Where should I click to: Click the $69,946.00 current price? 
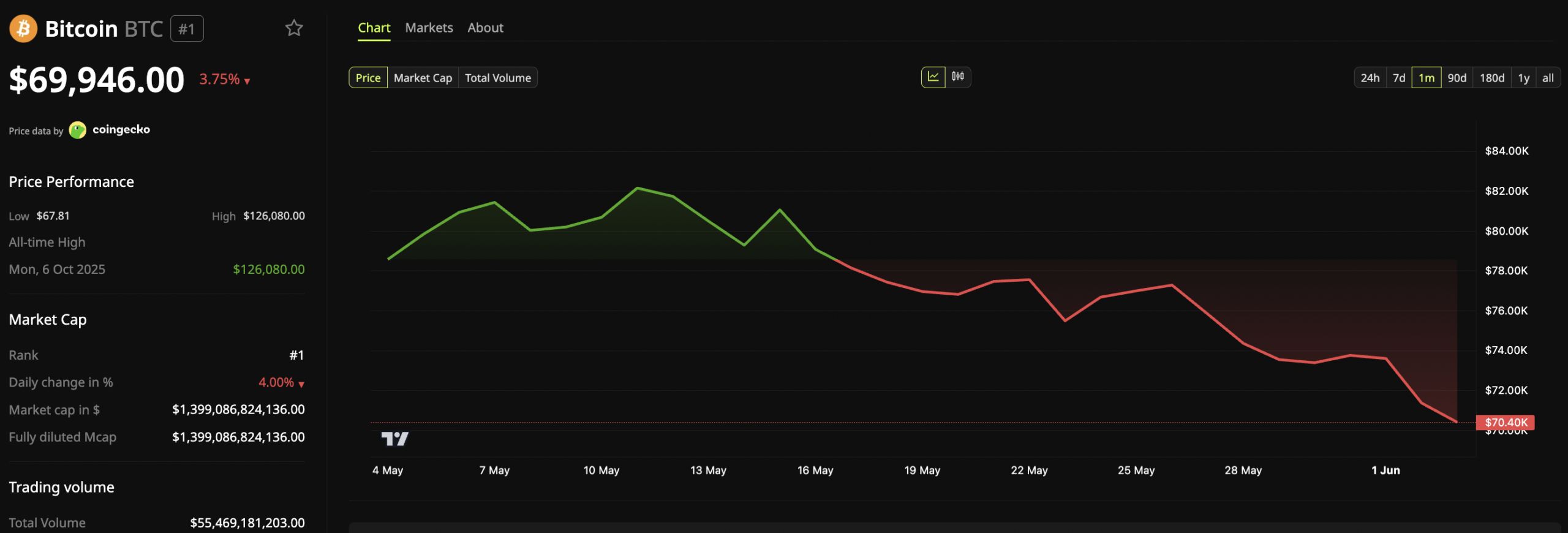(x=97, y=80)
